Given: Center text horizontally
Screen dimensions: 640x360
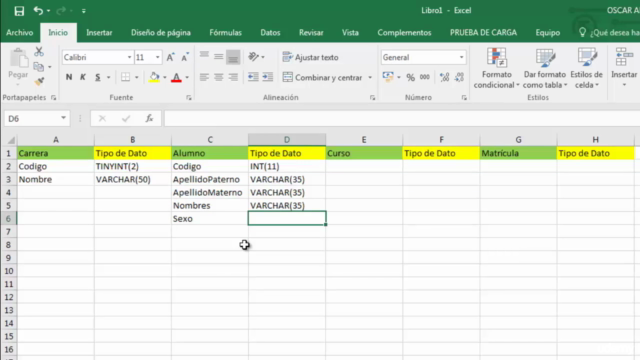Looking at the screenshot, I should click(x=219, y=77).
